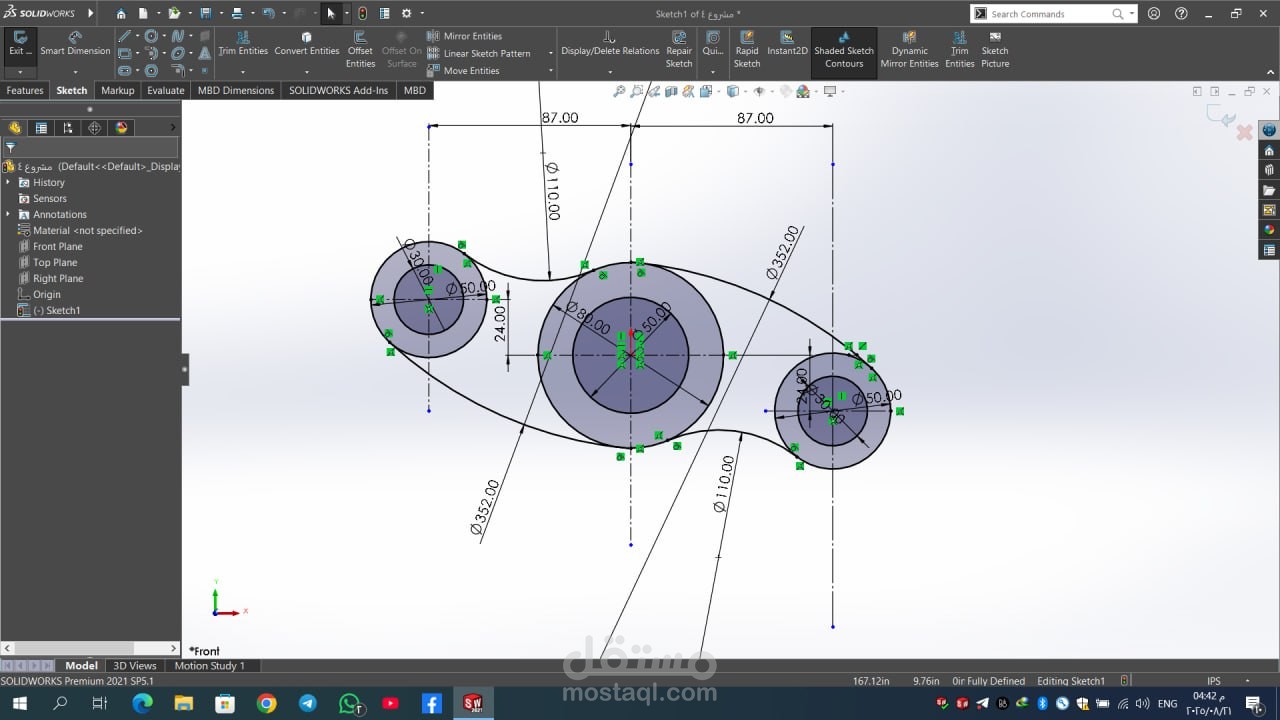
Task: Click the Smart Dimension tool
Action: [75, 43]
